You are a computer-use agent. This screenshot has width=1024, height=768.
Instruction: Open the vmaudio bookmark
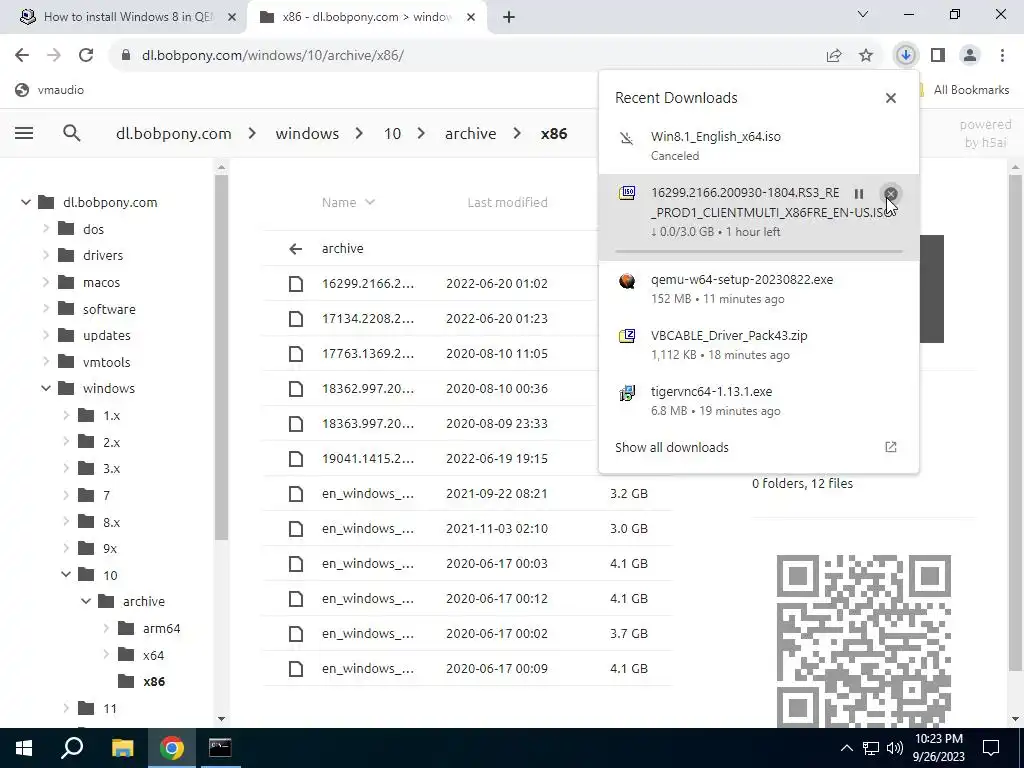pos(50,90)
